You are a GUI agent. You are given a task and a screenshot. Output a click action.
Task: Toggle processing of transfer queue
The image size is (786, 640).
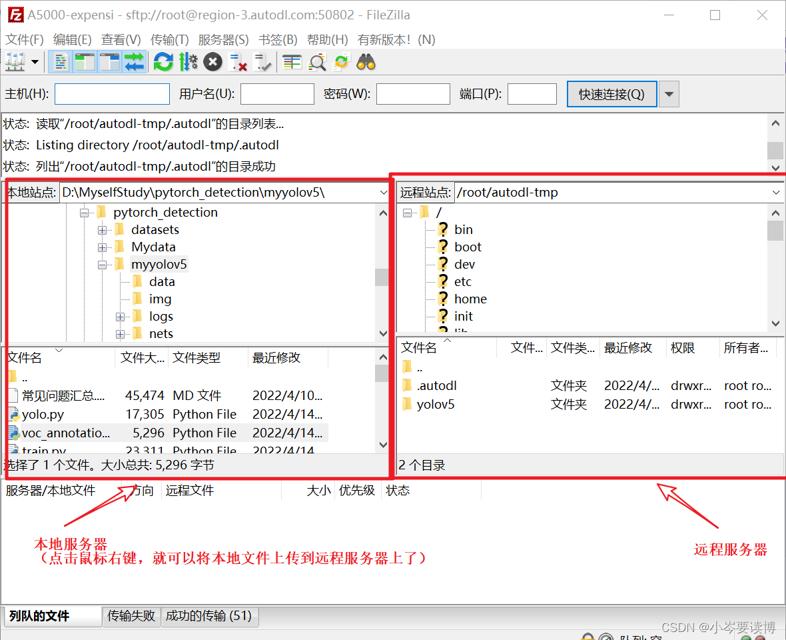(188, 63)
